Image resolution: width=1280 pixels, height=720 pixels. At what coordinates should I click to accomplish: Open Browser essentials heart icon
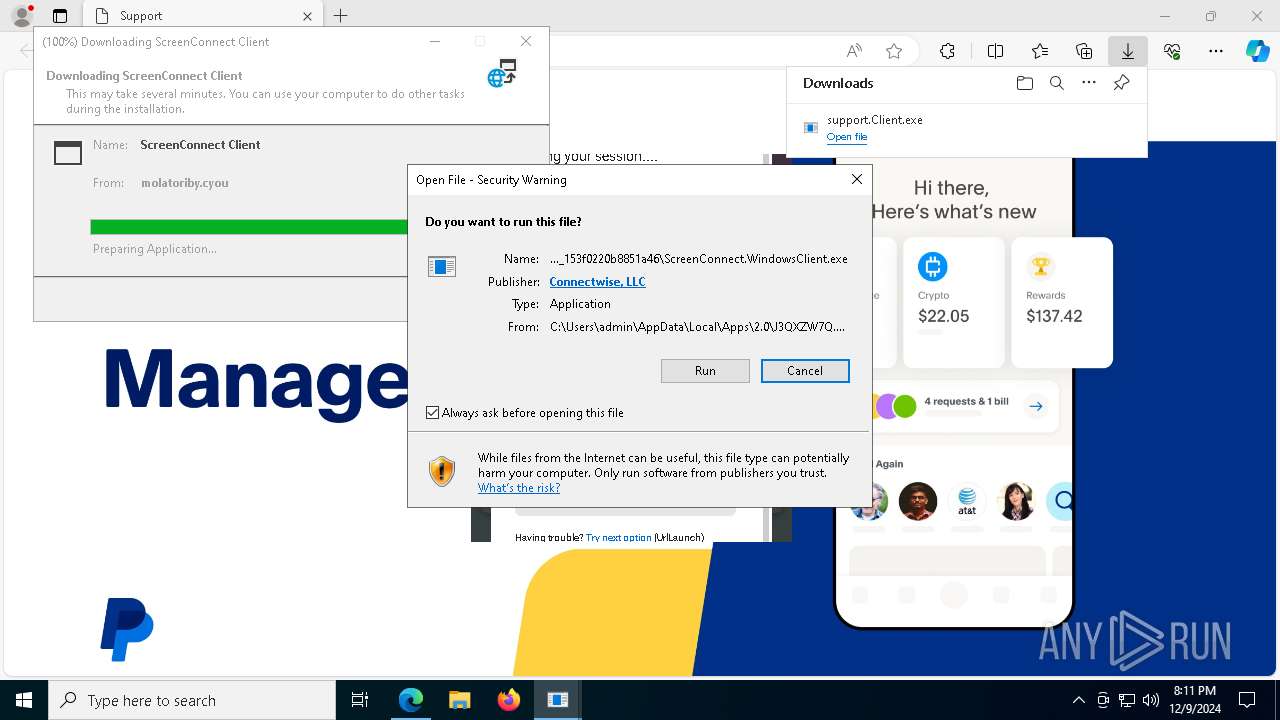[1172, 51]
